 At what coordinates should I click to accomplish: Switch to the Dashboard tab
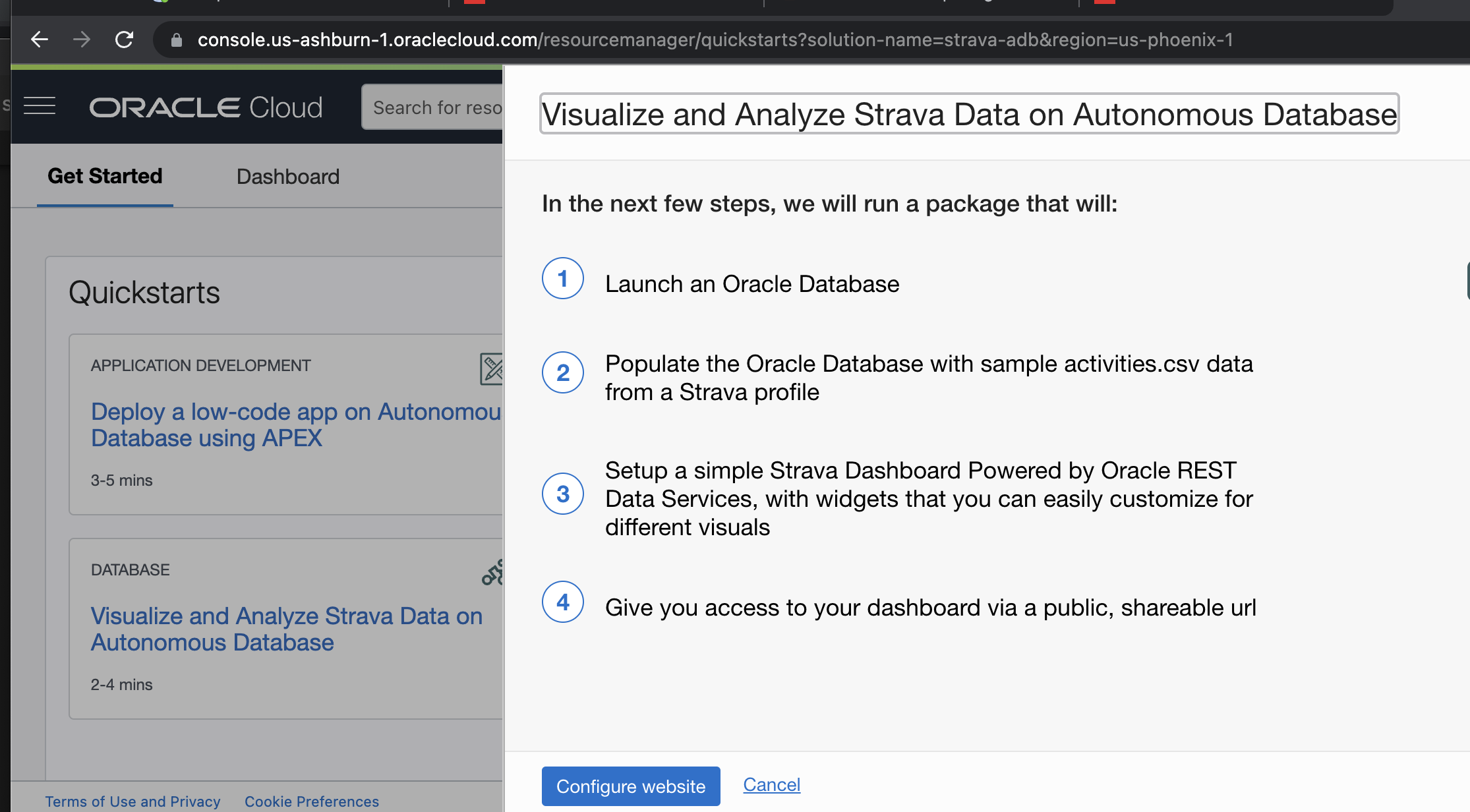(x=288, y=177)
